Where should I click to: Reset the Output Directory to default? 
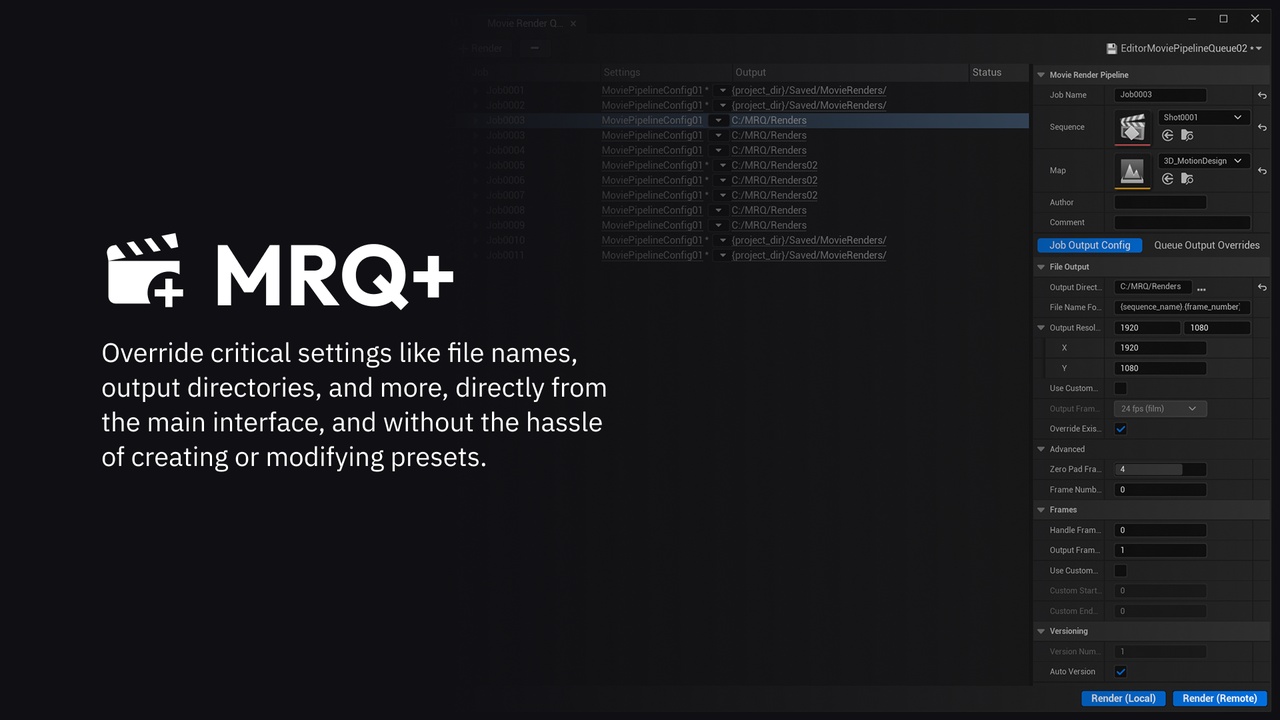point(1262,287)
